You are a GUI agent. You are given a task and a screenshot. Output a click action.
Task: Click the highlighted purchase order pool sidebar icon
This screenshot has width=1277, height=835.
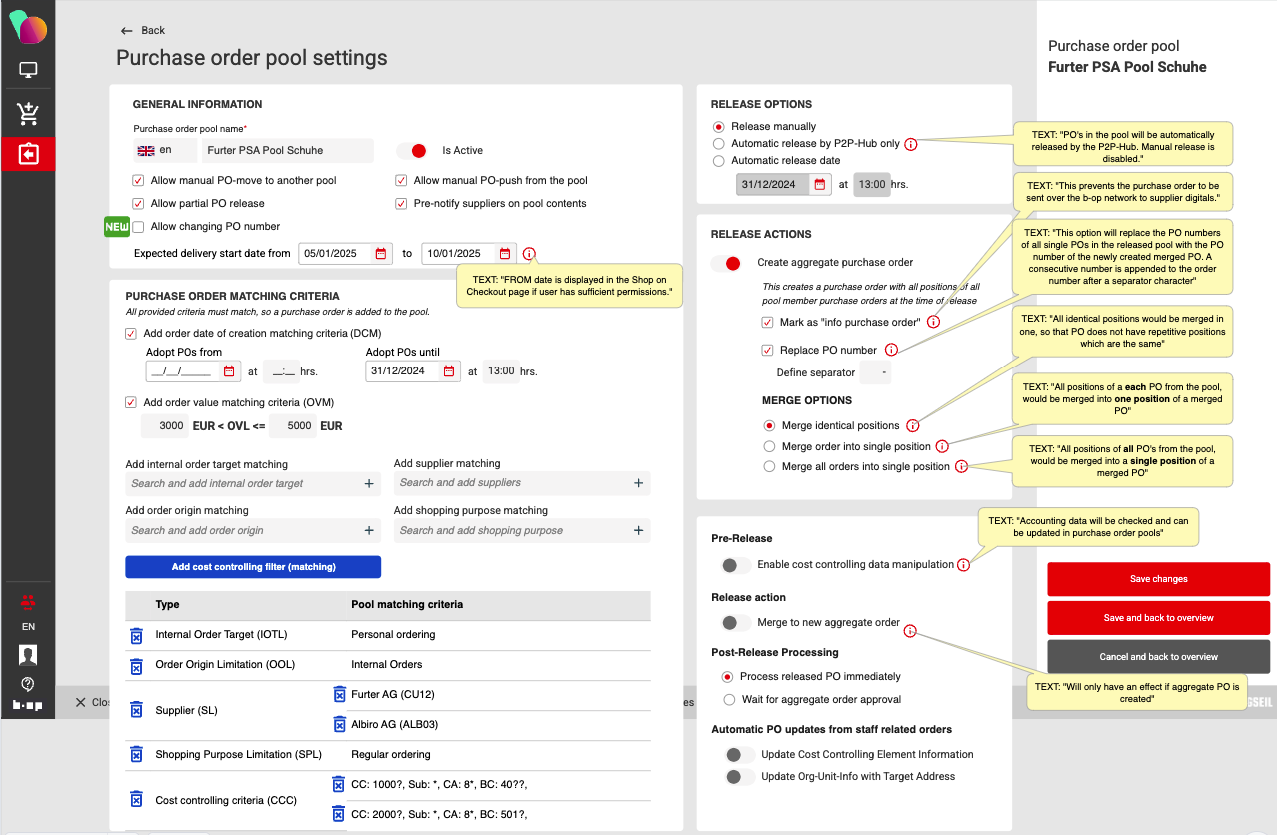pyautogui.click(x=28, y=155)
